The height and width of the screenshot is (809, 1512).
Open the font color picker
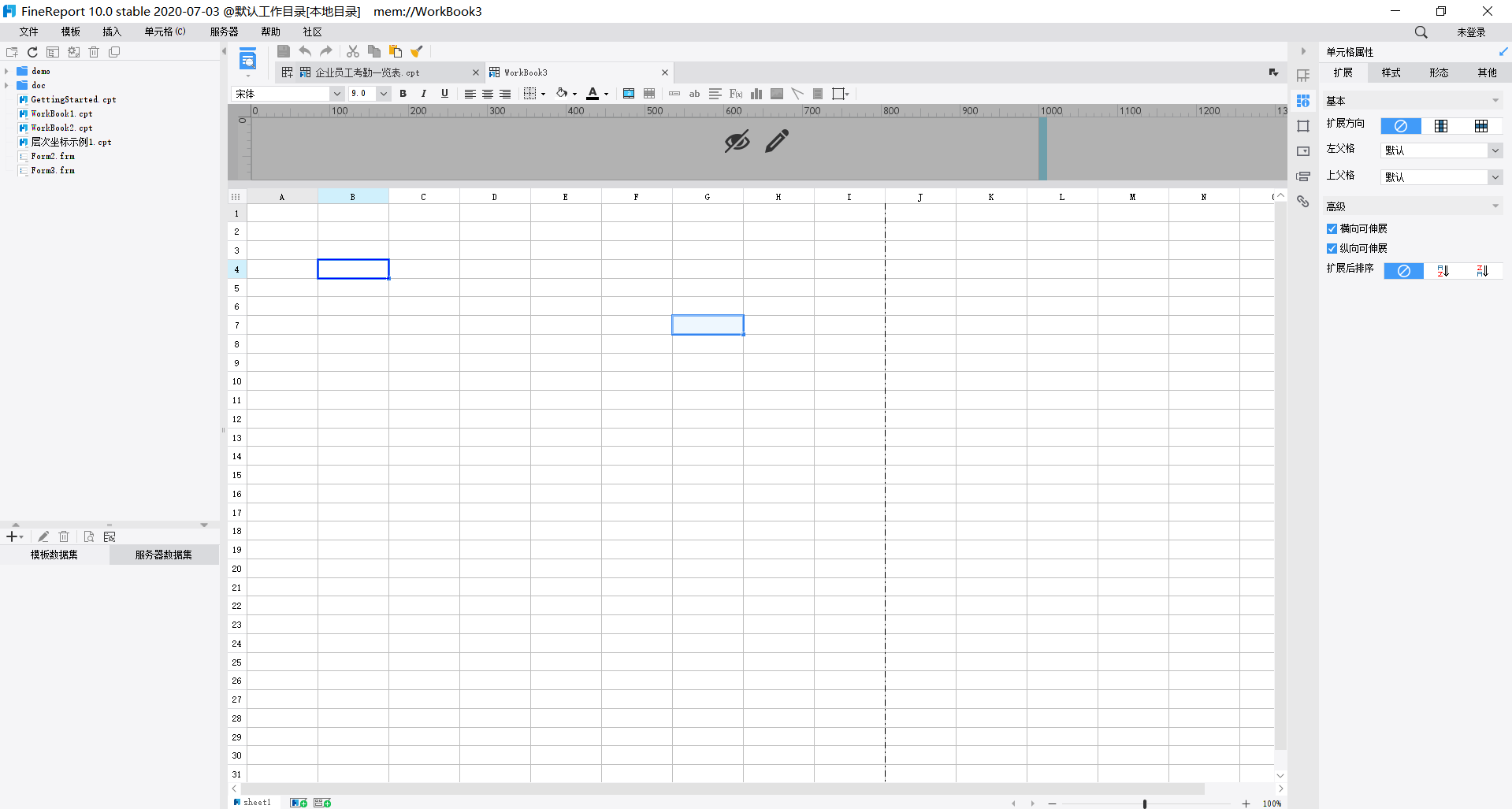[x=593, y=94]
